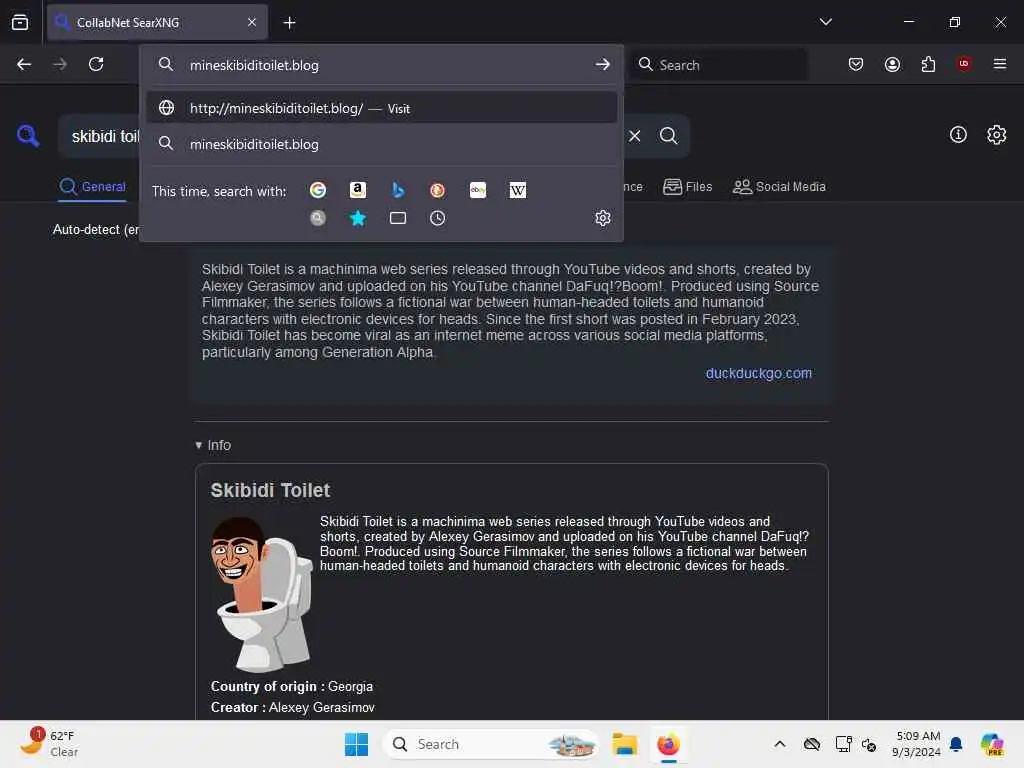Choose the mineskibiditoilet.blog search suggestion
This screenshot has height=768, width=1024.
pos(382,144)
